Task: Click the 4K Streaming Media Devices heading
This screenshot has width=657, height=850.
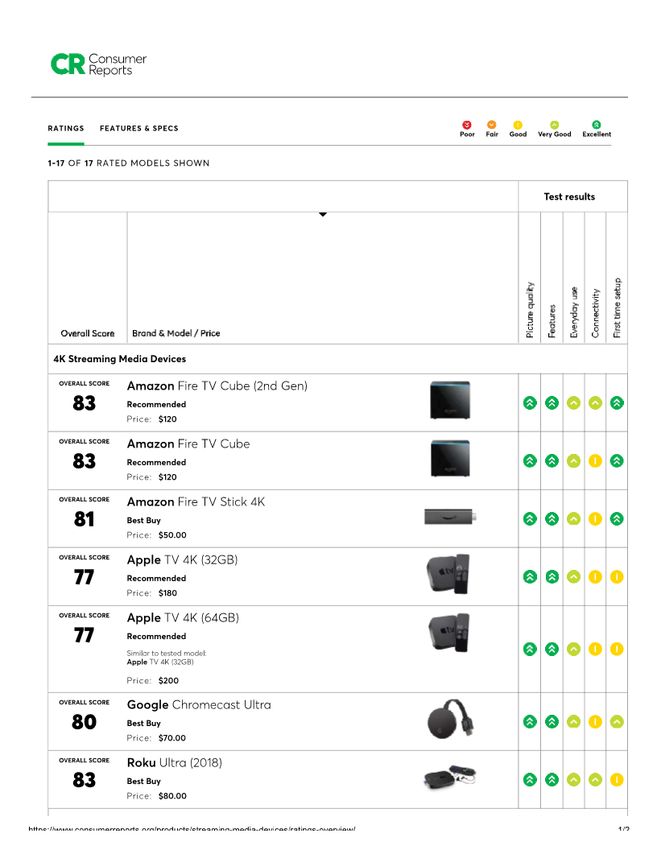Action: pyautogui.click(x=120, y=359)
